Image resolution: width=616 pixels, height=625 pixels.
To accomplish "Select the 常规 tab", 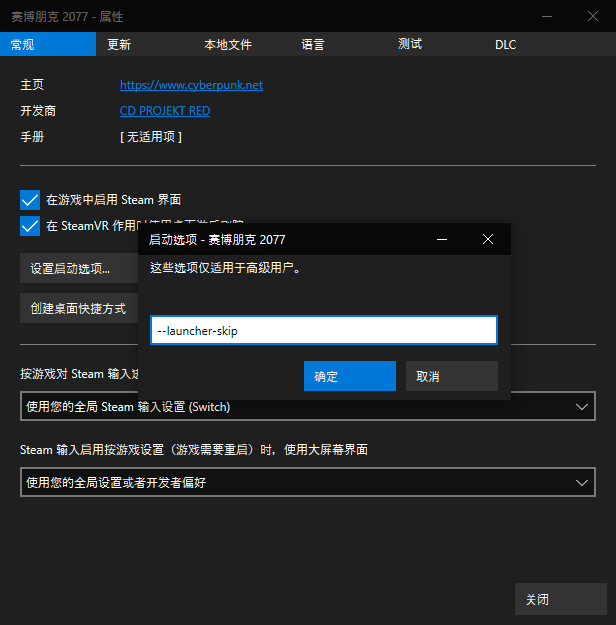I will [x=24, y=45].
